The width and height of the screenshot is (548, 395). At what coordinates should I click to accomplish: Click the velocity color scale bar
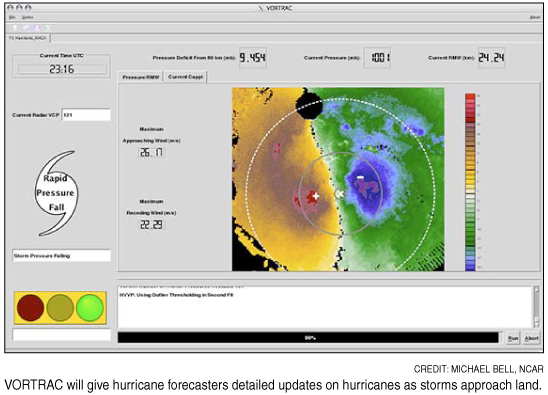tap(470, 182)
